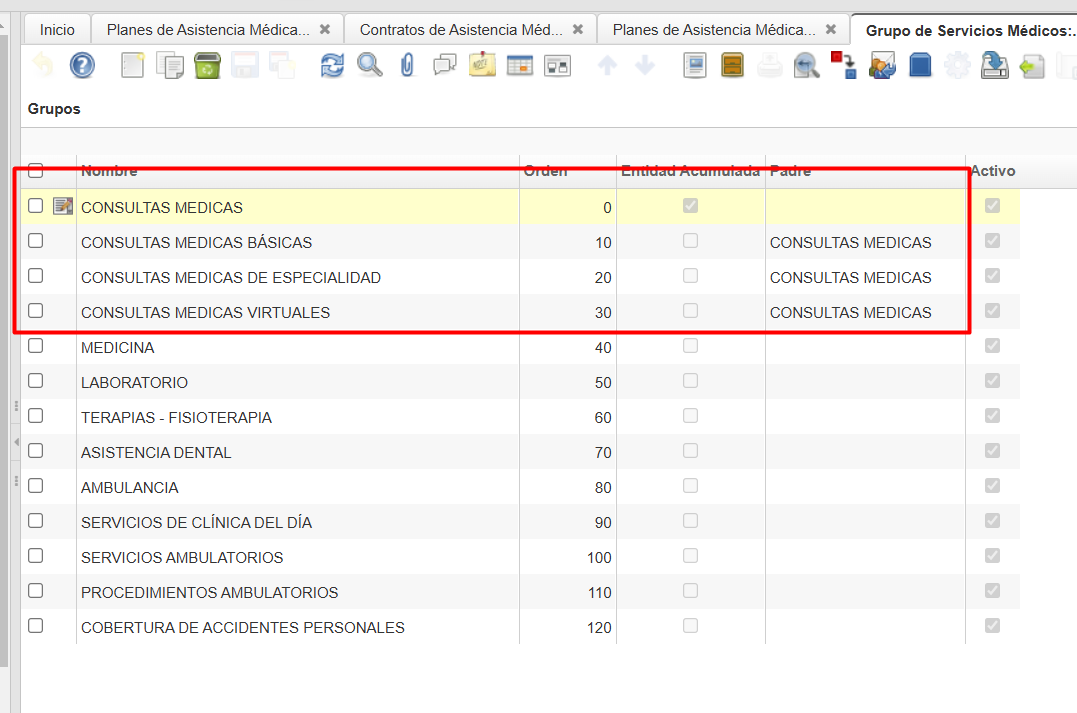Sort by the Orden column header
Viewport: 1077px width, 713px height.
coord(546,171)
